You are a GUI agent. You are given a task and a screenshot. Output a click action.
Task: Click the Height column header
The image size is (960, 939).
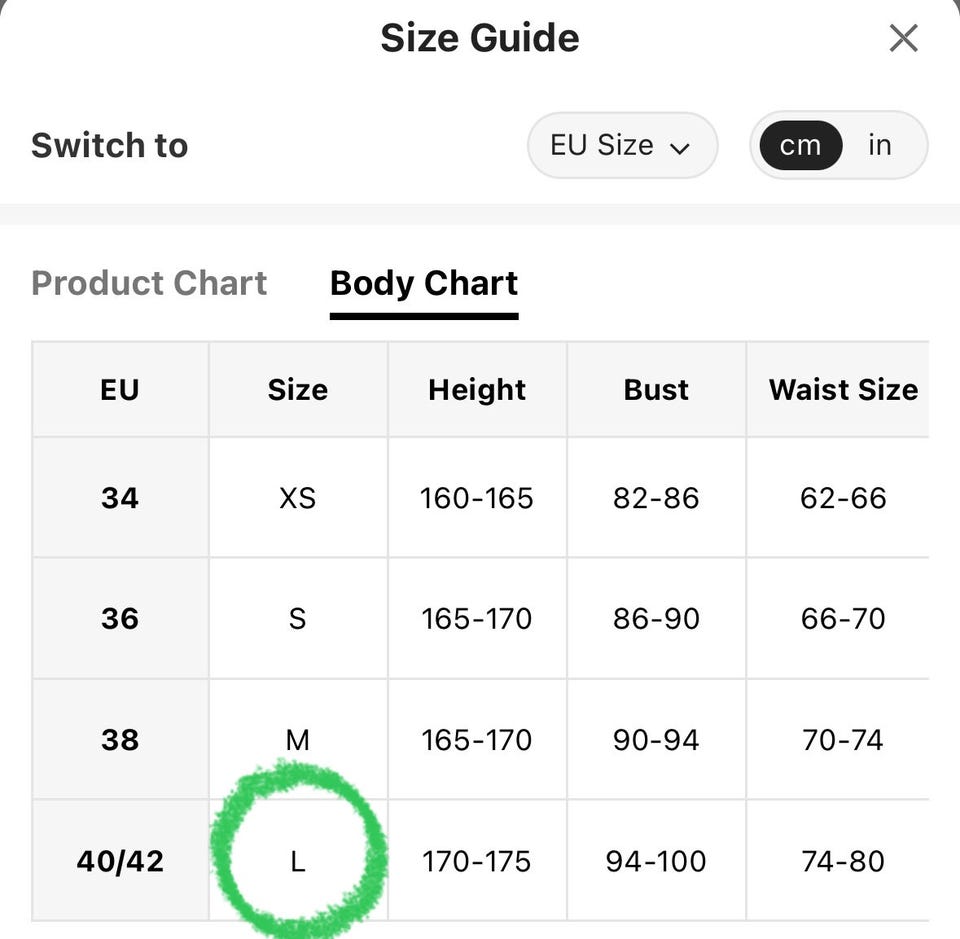pyautogui.click(x=477, y=389)
